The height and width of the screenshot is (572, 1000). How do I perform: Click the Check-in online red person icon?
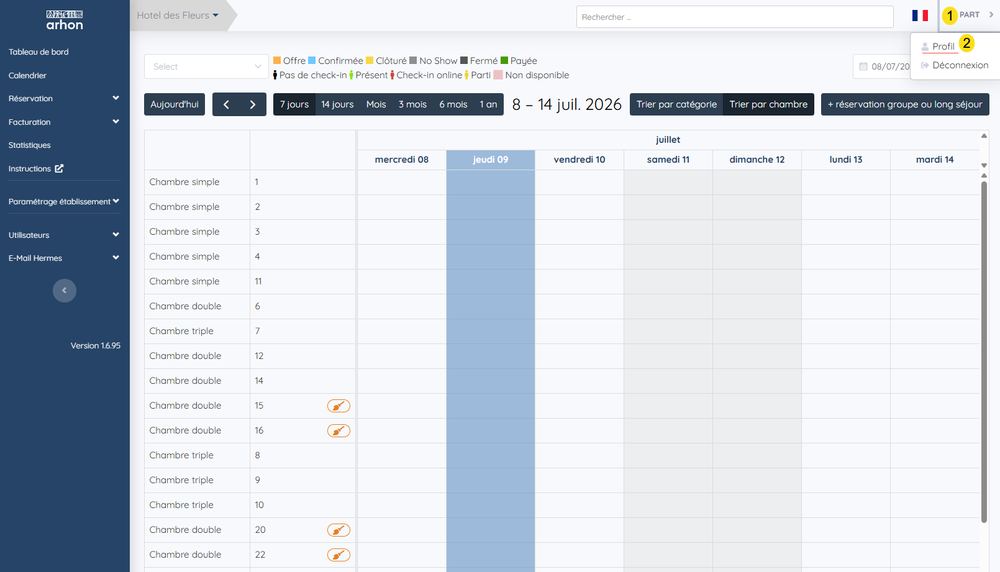(x=392, y=75)
